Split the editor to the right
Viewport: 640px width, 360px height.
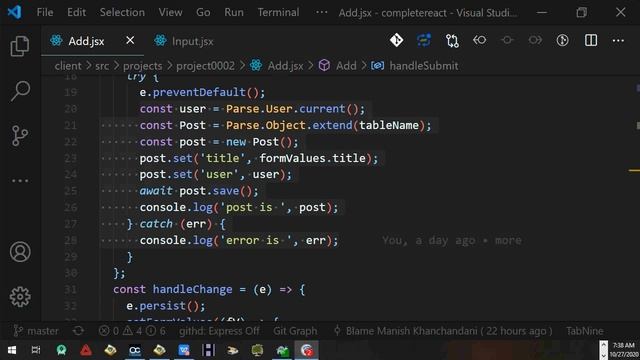pyautogui.click(x=591, y=40)
